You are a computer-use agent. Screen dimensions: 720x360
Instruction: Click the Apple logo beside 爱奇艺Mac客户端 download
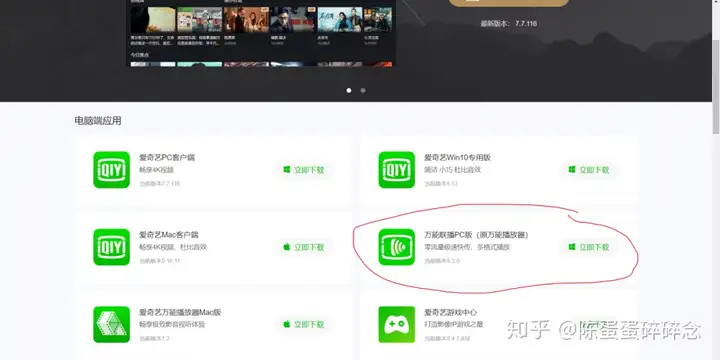(x=287, y=247)
